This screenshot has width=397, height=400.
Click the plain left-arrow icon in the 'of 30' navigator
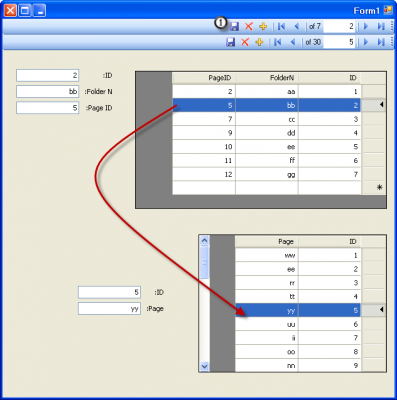pyautogui.click(x=293, y=42)
